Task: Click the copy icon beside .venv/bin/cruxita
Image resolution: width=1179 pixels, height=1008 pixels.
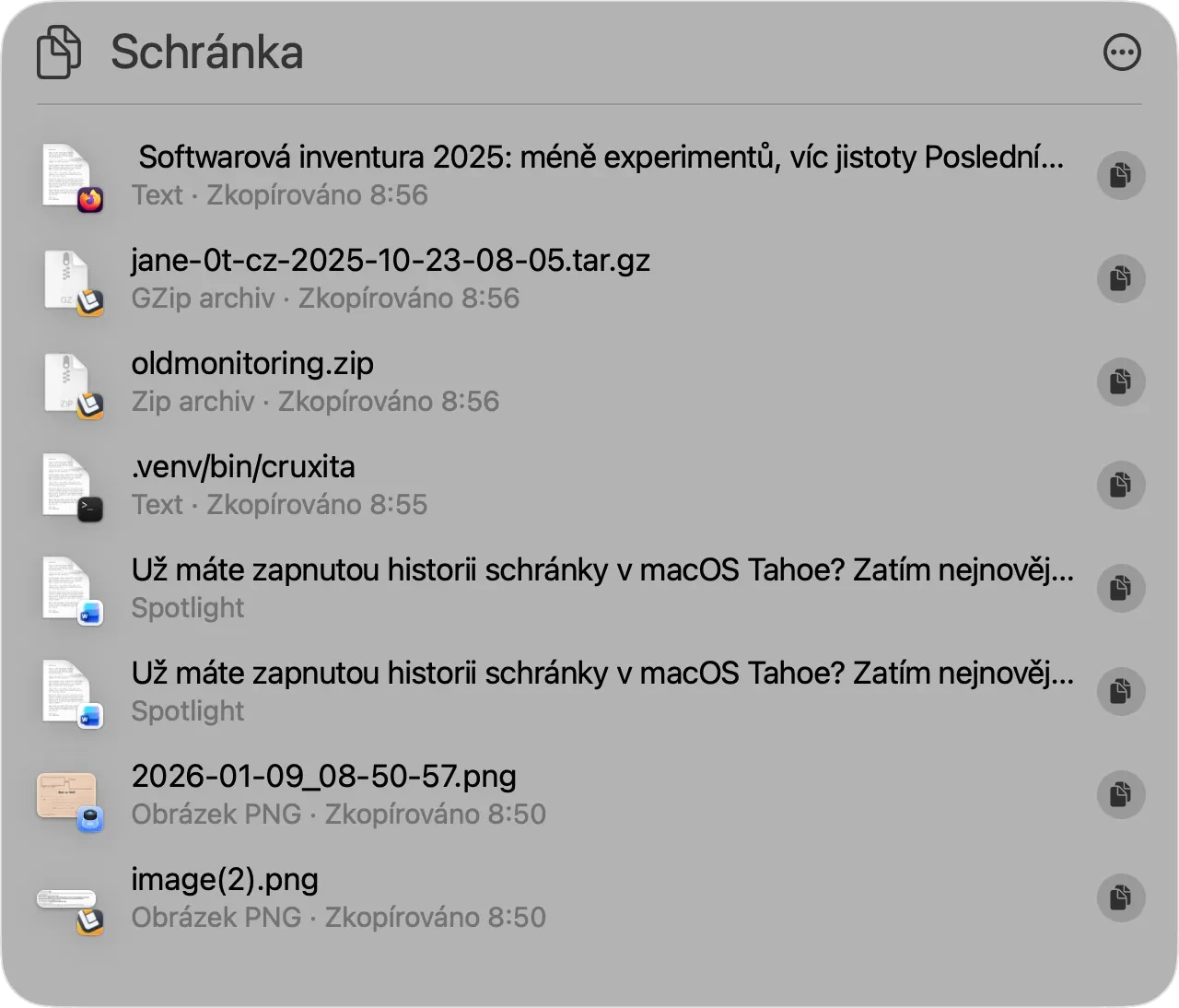Action: point(1121,485)
